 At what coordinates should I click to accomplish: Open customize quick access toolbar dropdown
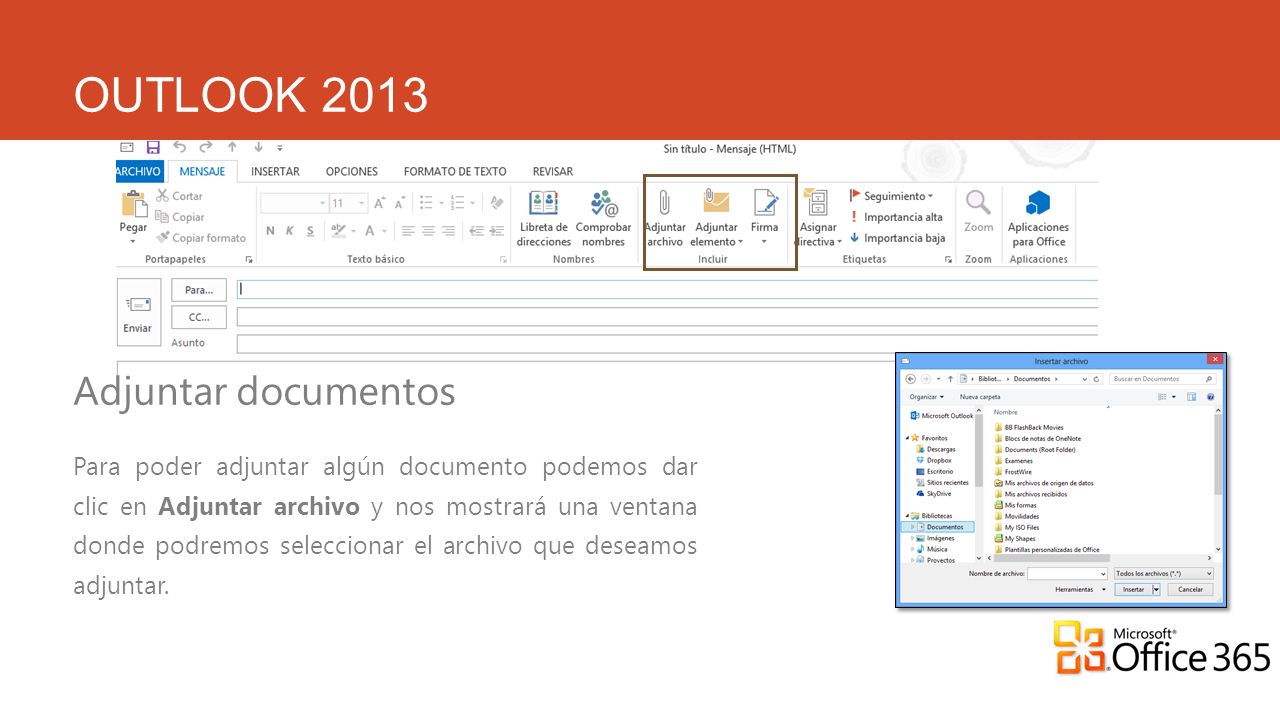(x=280, y=148)
